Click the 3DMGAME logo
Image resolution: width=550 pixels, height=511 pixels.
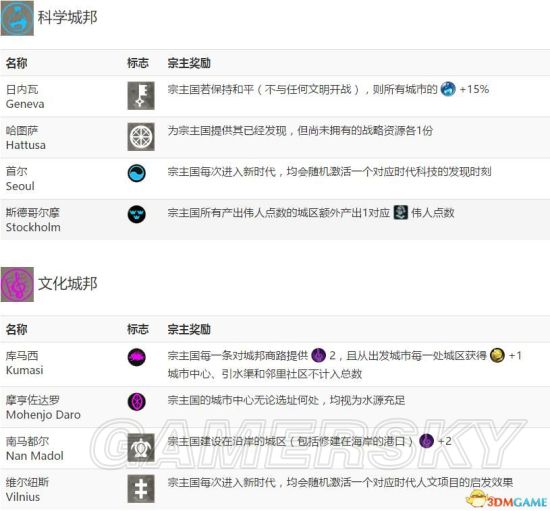click(x=507, y=499)
